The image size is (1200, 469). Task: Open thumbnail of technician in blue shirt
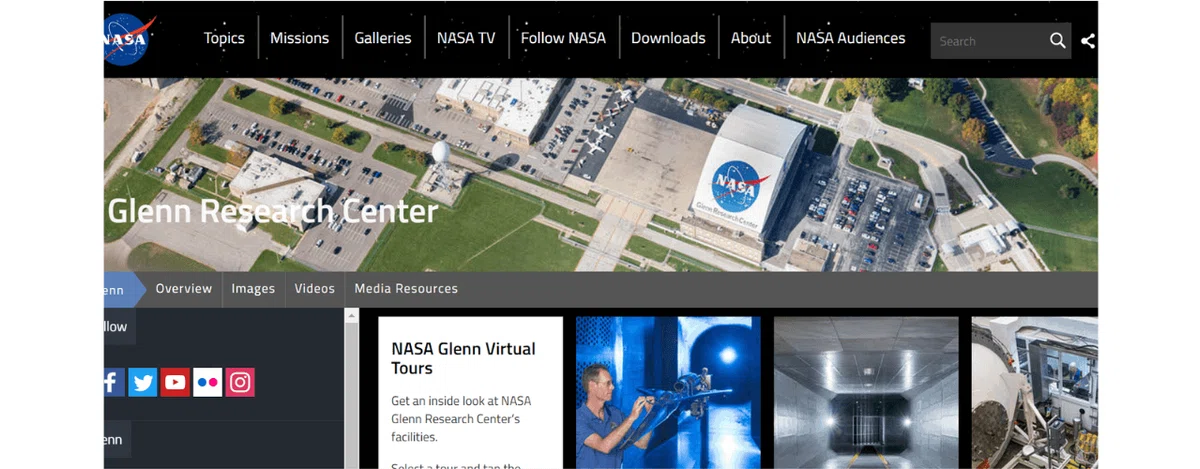tap(668, 393)
